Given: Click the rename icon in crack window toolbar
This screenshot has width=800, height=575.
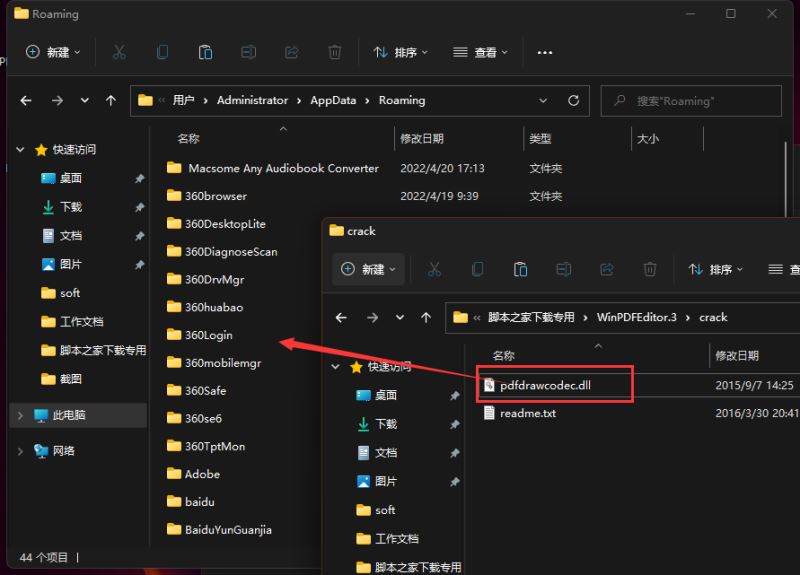Looking at the screenshot, I should [x=563, y=269].
